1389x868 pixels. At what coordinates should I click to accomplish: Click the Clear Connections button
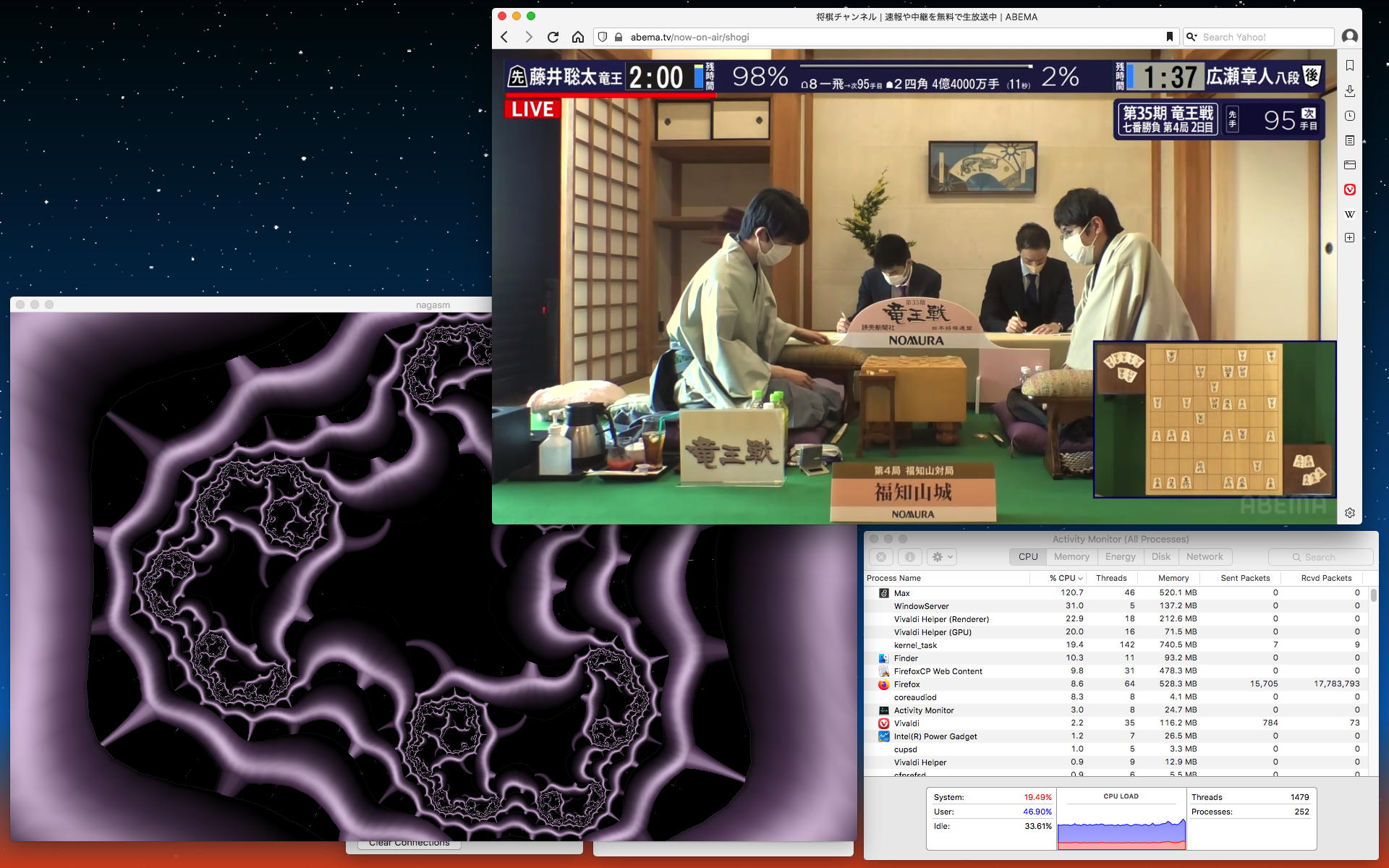point(409,843)
